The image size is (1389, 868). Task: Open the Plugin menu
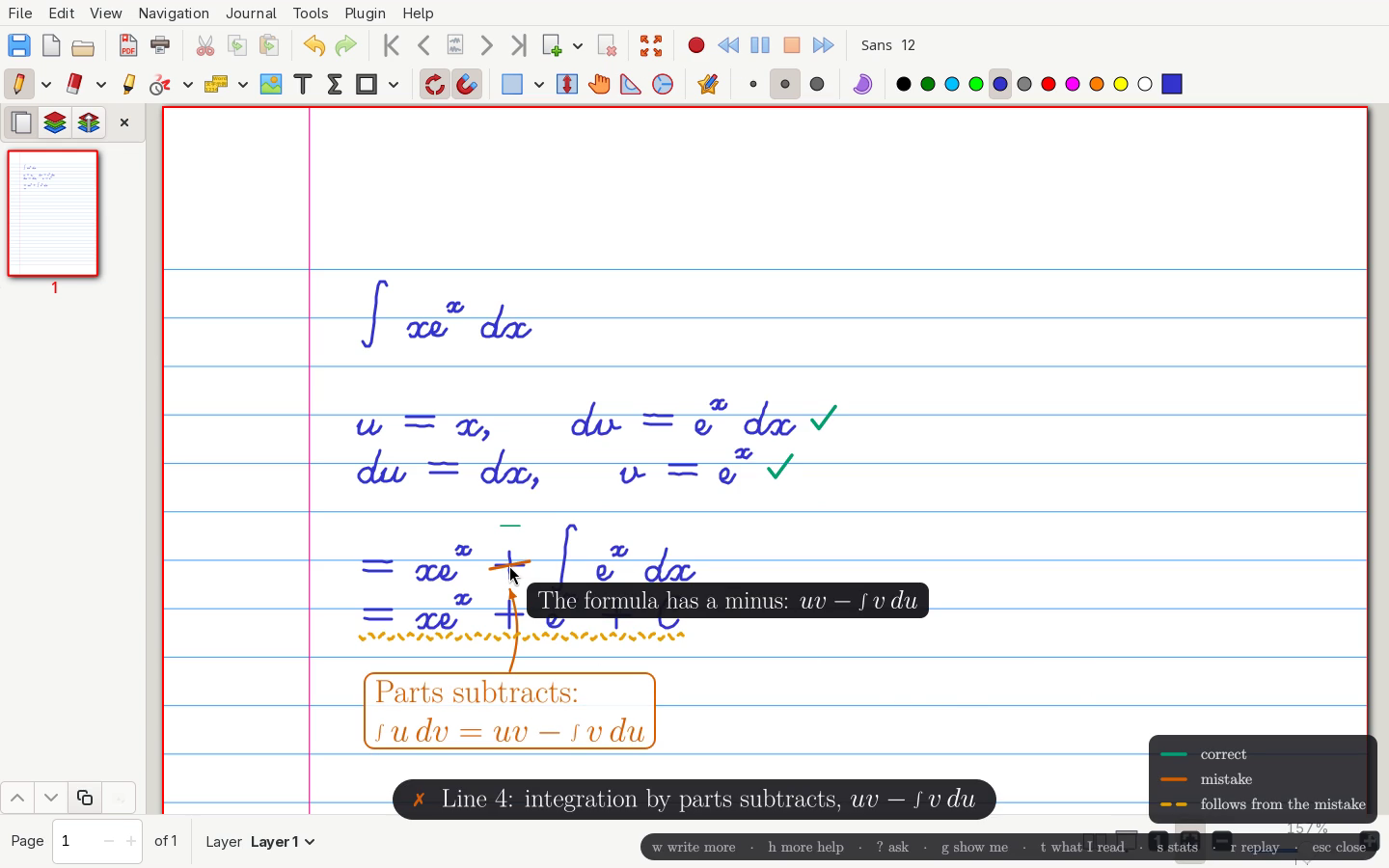pyautogui.click(x=365, y=14)
